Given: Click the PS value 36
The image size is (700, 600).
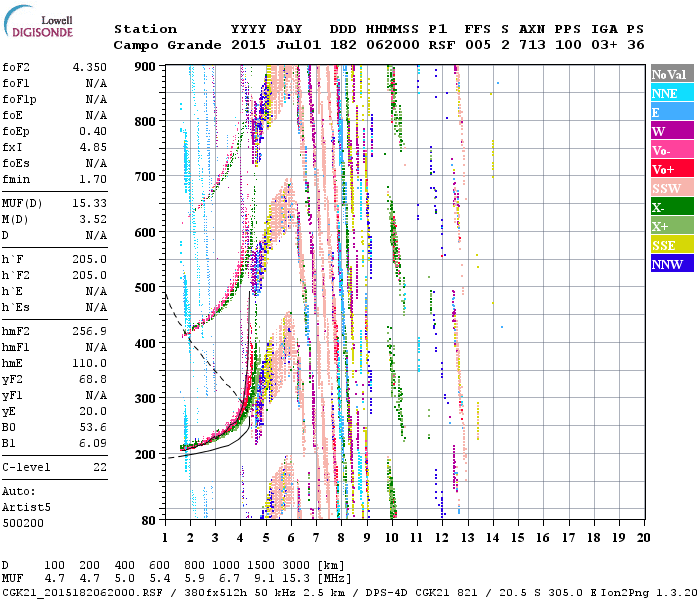Looking at the screenshot, I should tap(636, 45).
